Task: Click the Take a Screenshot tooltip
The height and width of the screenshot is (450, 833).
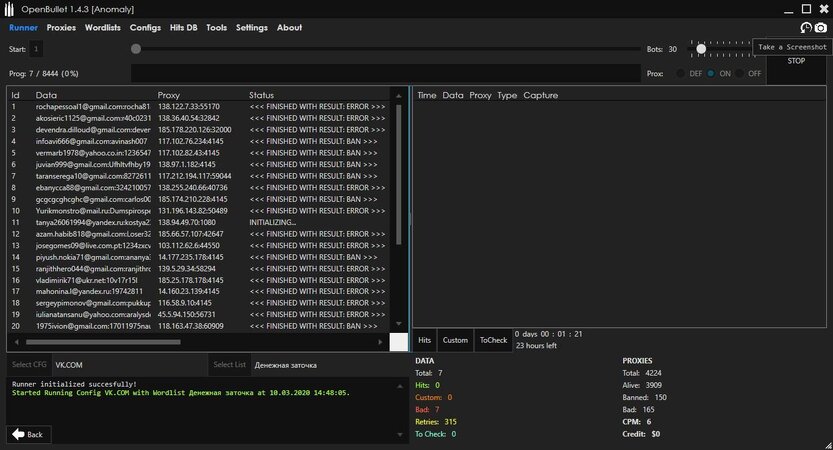Action: [x=792, y=47]
